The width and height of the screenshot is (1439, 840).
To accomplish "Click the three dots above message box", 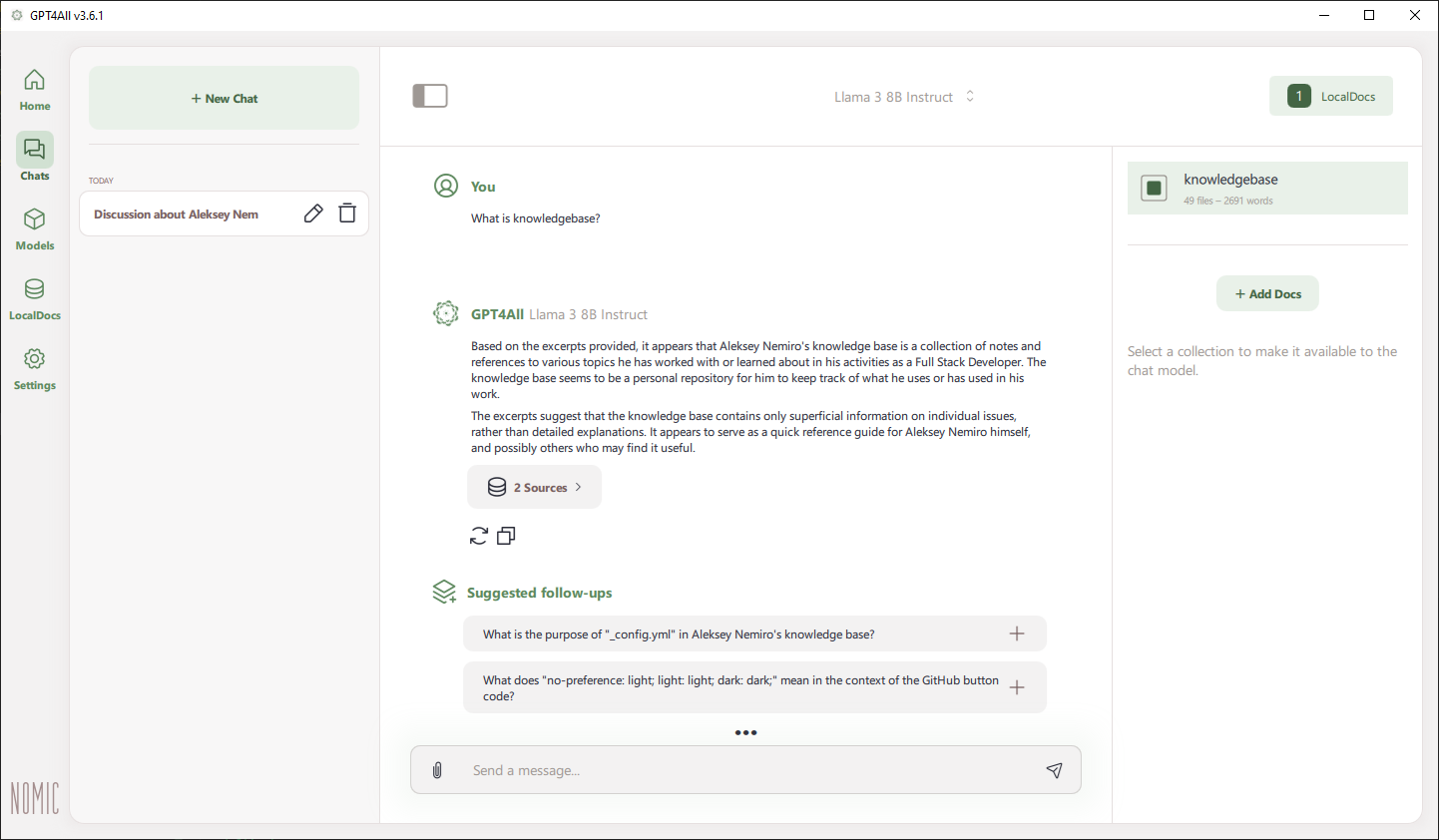I will coord(745,732).
